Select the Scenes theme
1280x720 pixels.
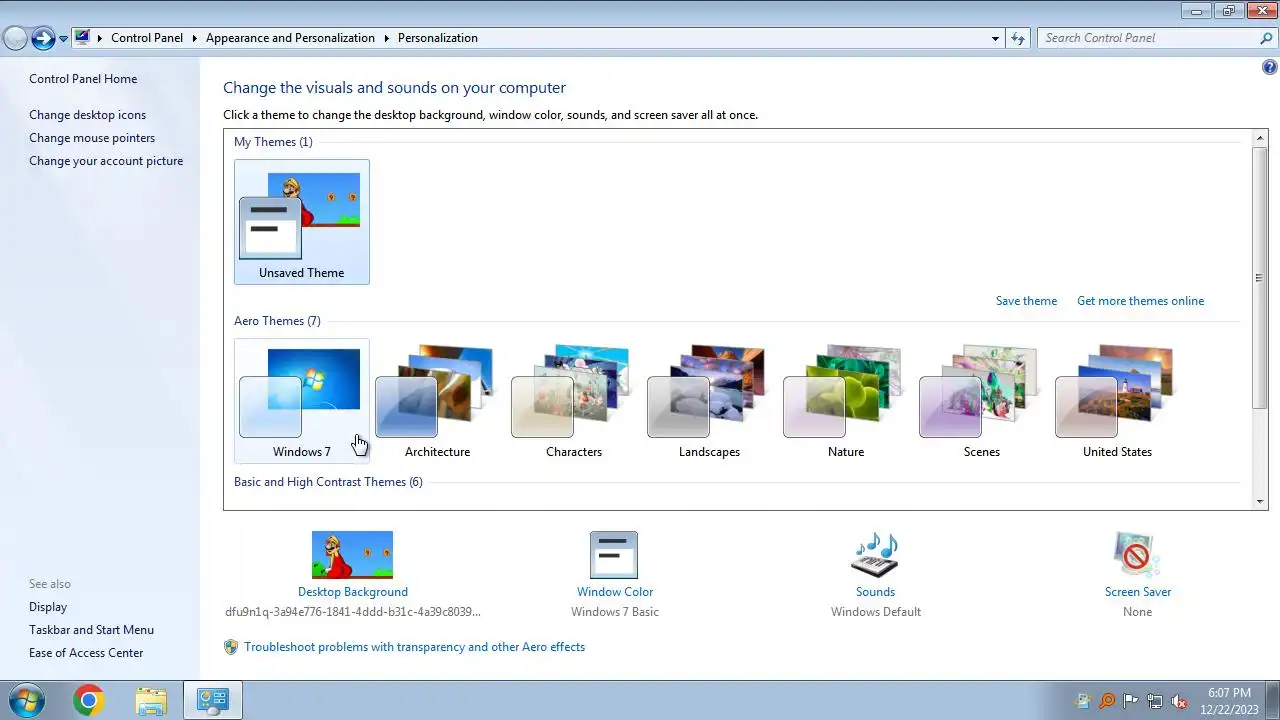(x=981, y=401)
